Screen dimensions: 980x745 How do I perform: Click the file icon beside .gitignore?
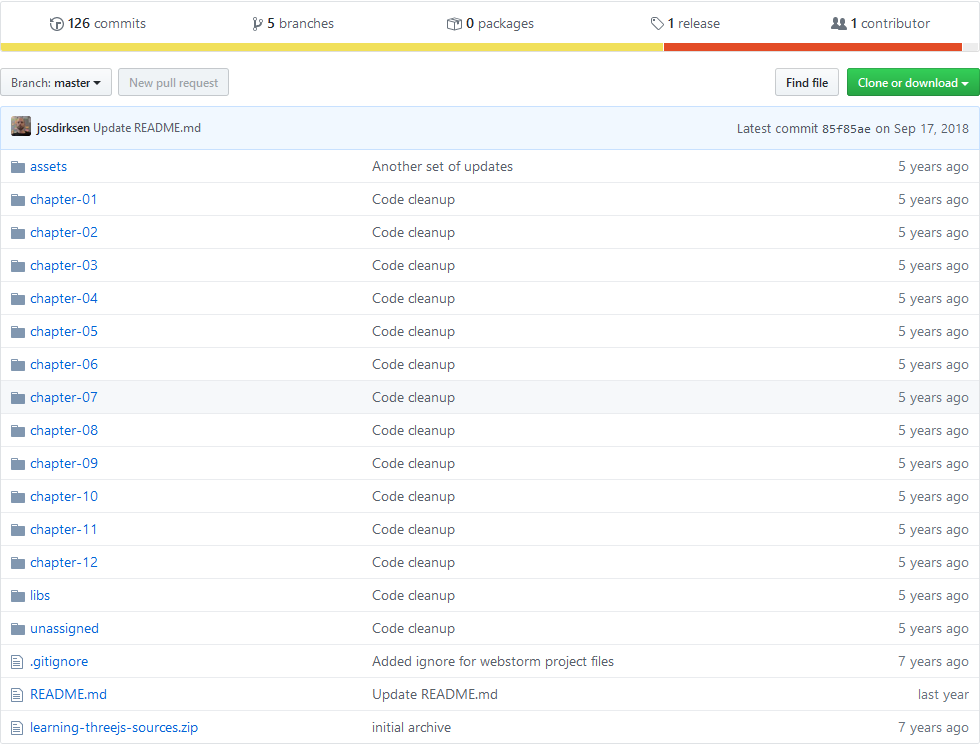18,662
